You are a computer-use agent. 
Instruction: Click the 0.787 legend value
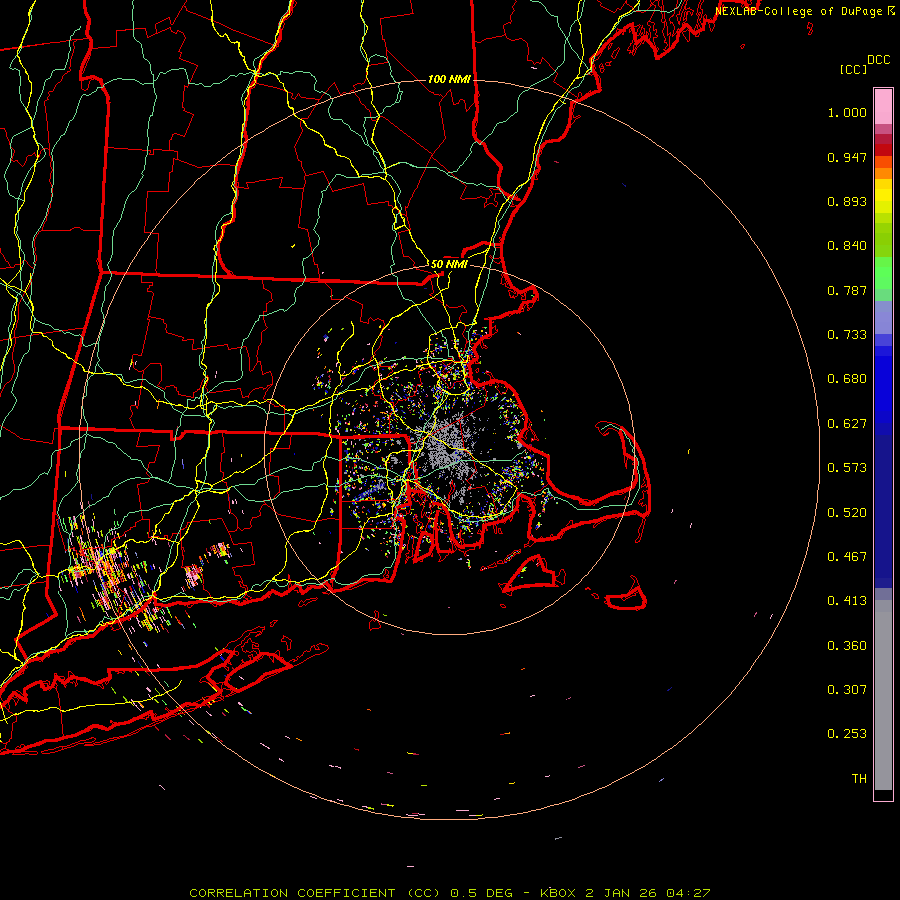coord(847,290)
